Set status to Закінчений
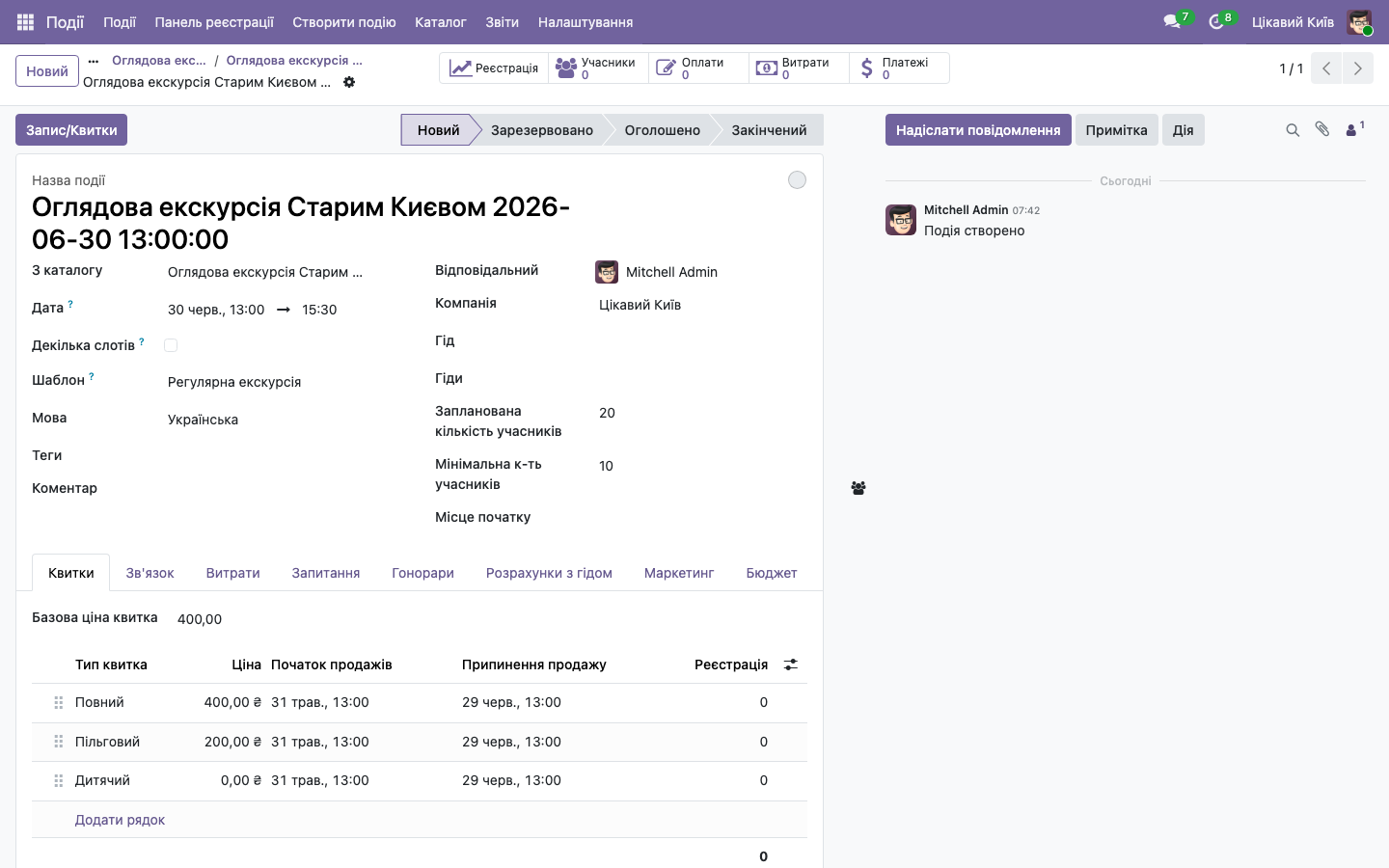Viewport: 1389px width, 868px height. [769, 130]
